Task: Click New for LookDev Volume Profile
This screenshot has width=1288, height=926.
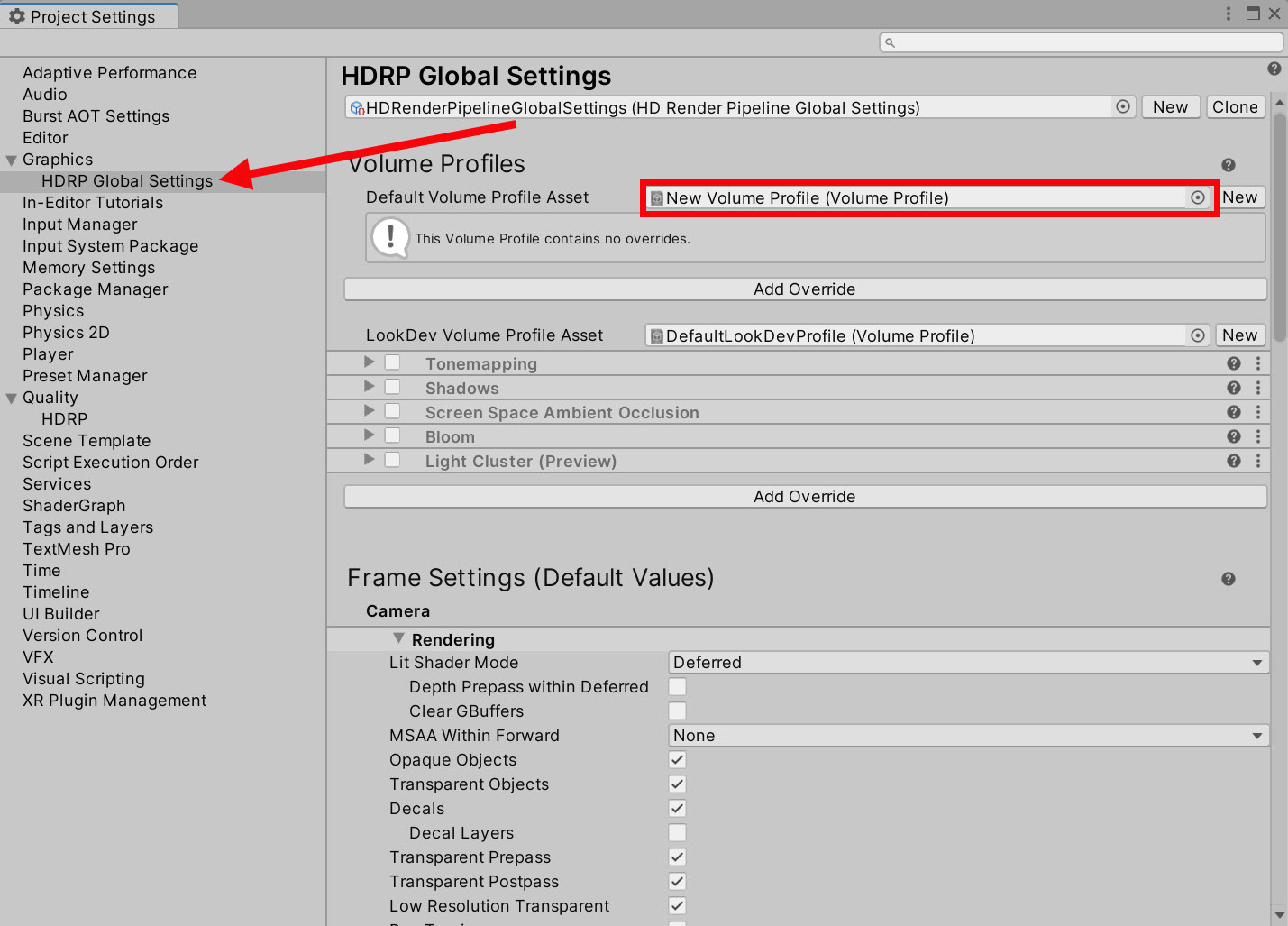Action: pos(1240,335)
